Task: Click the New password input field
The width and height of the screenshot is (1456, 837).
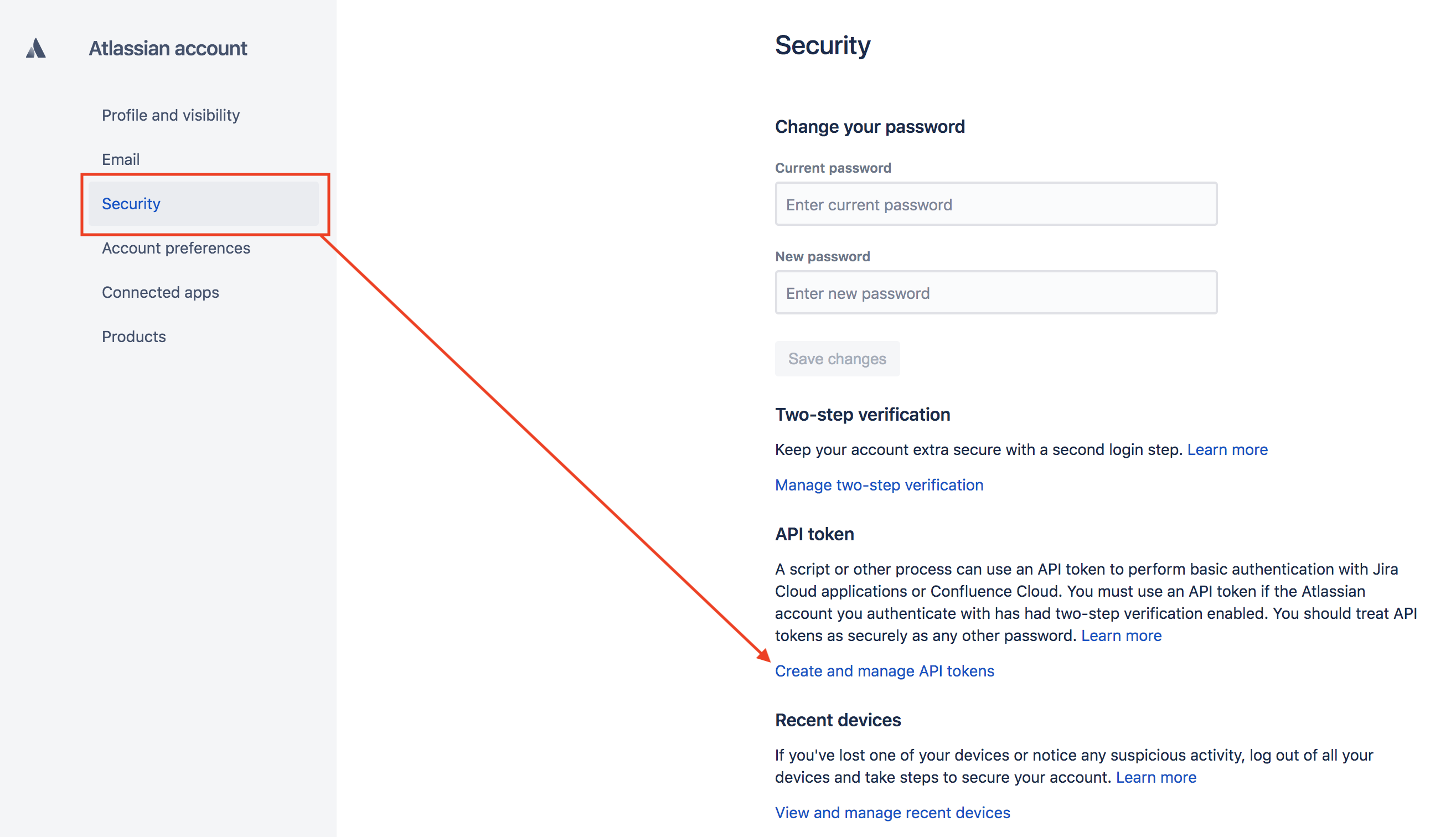Action: [x=995, y=293]
